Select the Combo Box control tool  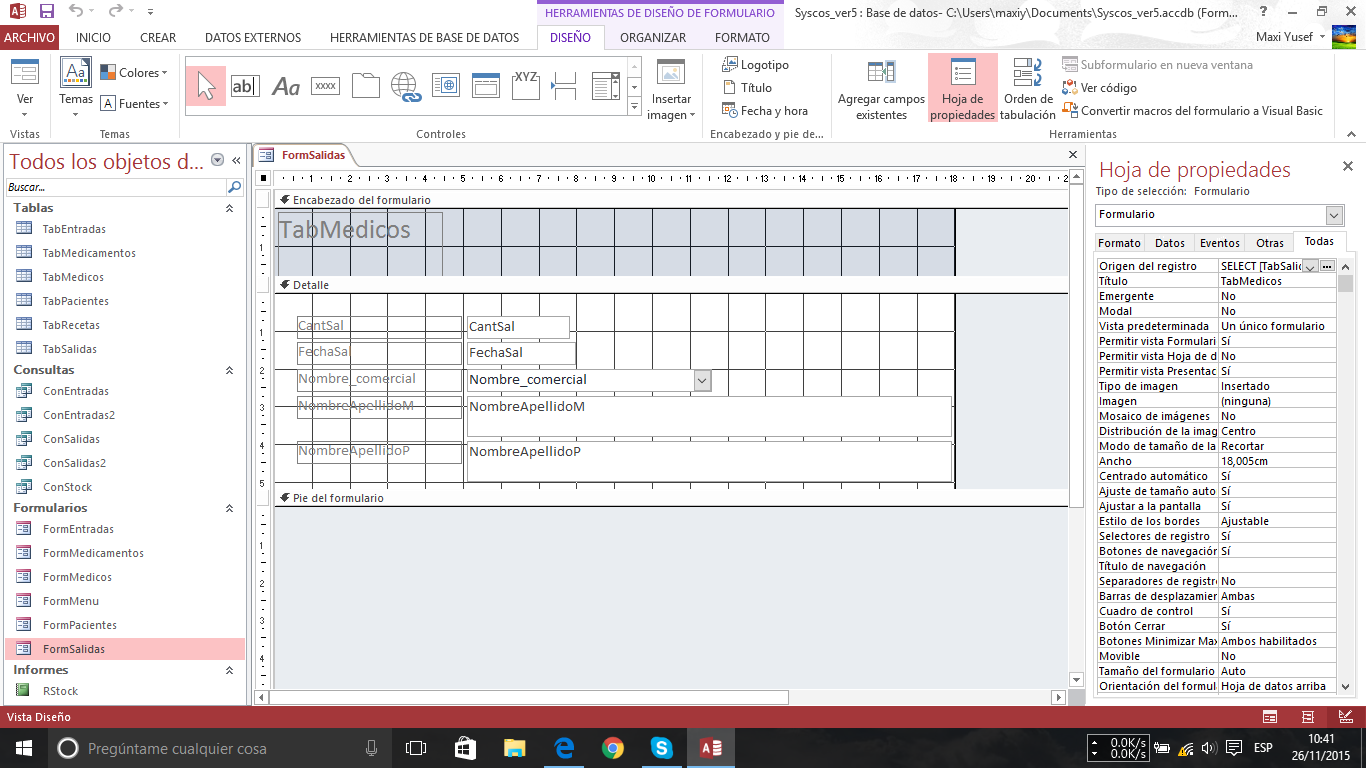coord(605,86)
